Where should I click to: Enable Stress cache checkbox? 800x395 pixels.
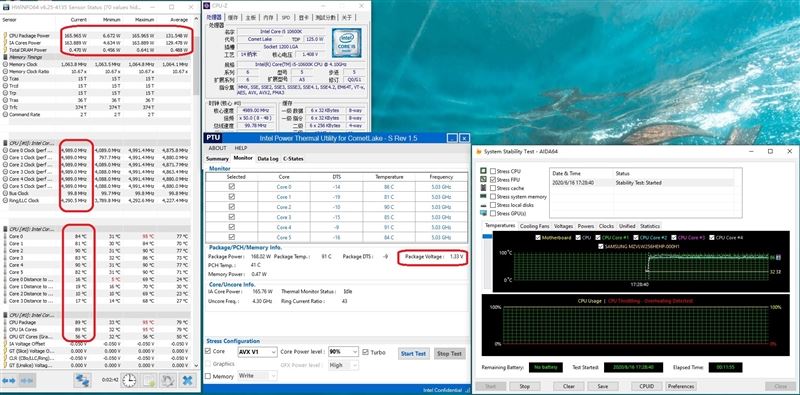click(x=493, y=188)
